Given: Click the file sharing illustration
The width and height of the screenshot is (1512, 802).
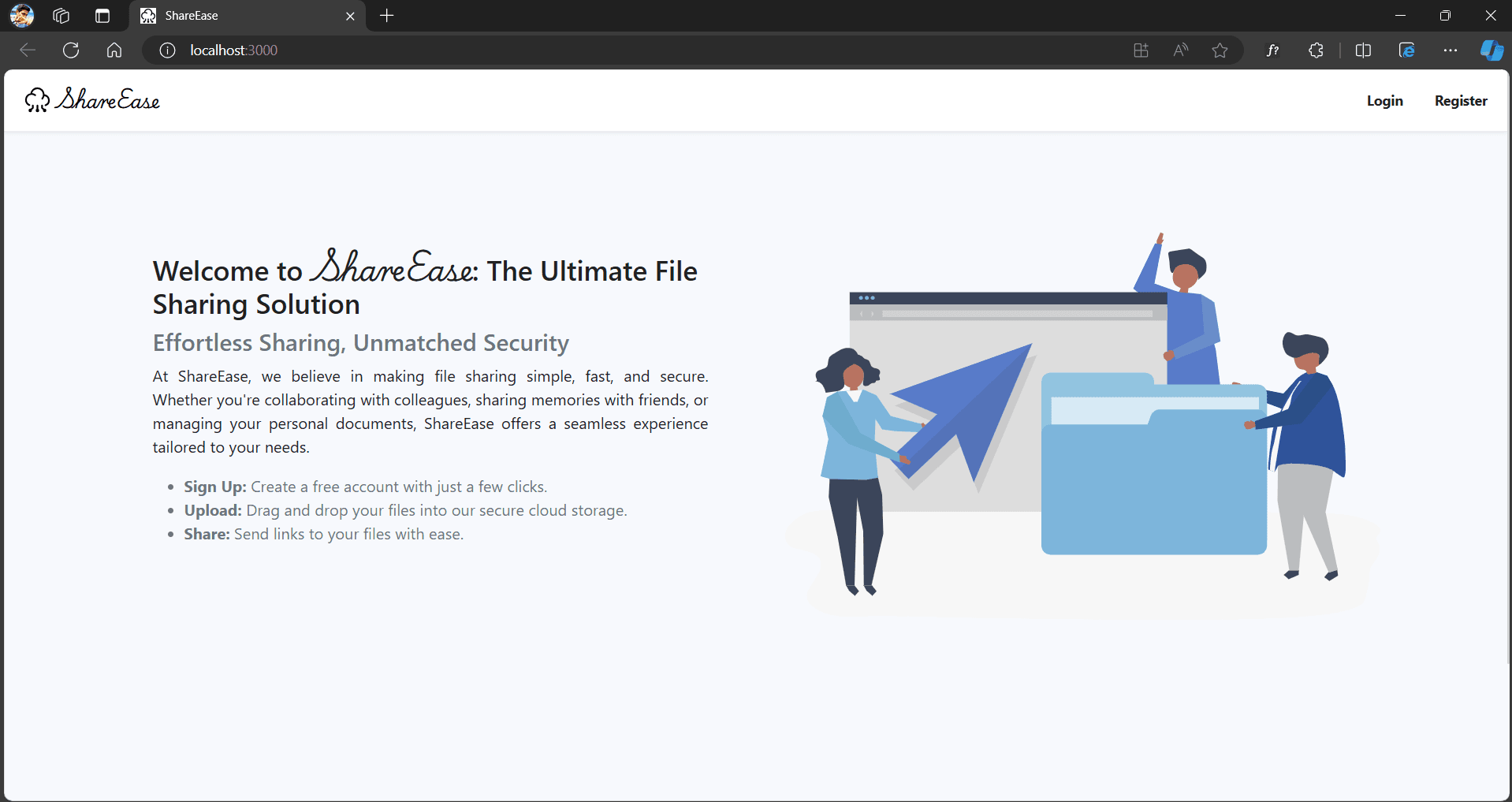Looking at the screenshot, I should tap(1081, 424).
